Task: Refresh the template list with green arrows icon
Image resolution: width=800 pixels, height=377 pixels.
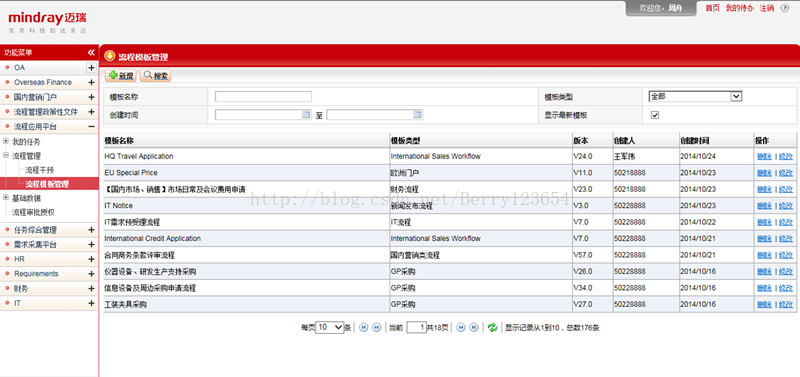Action: 492,328
